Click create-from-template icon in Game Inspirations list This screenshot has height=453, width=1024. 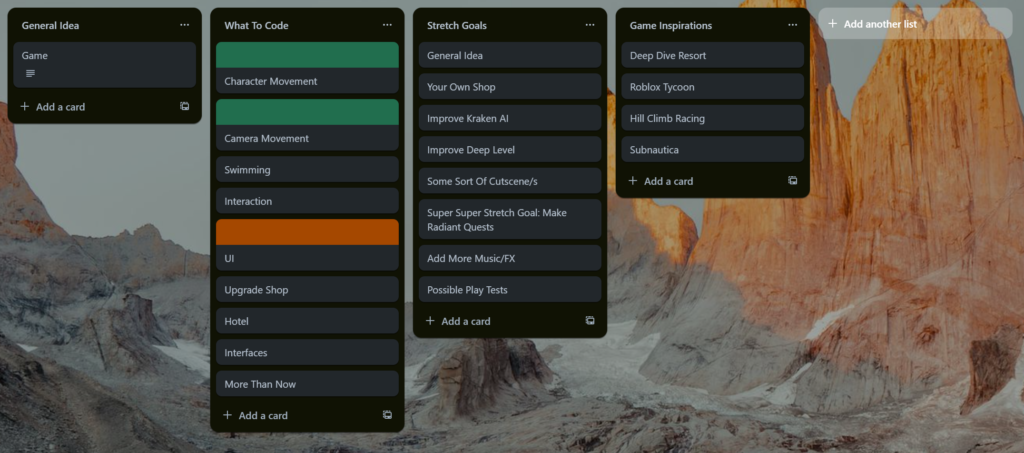point(792,181)
